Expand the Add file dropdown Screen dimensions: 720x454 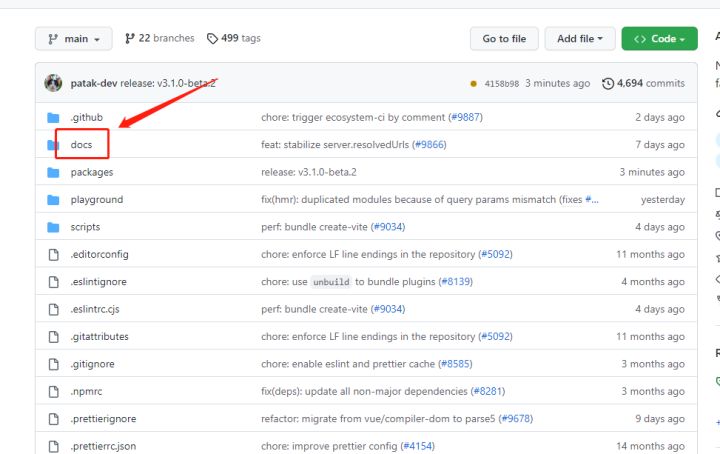pos(579,39)
